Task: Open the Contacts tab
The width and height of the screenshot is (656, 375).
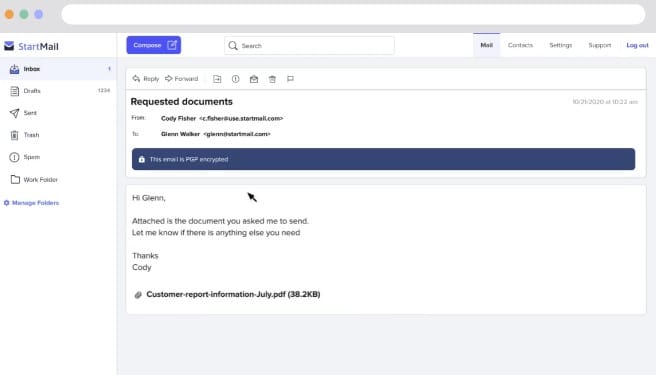Action: point(520,45)
